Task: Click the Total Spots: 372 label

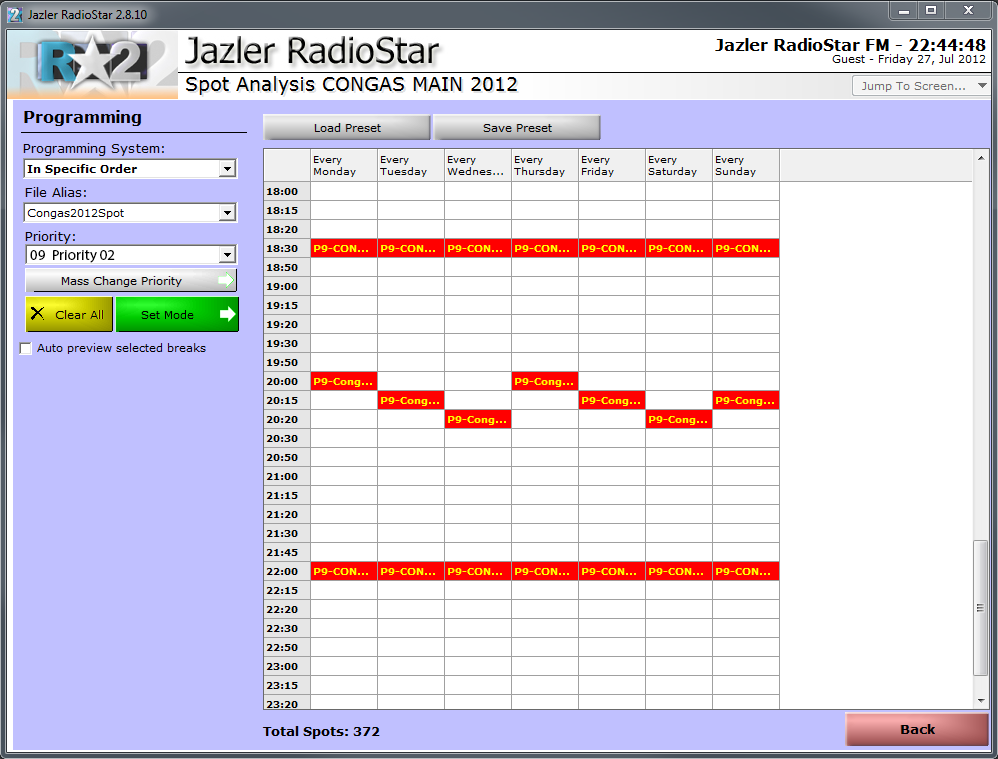Action: (x=321, y=731)
